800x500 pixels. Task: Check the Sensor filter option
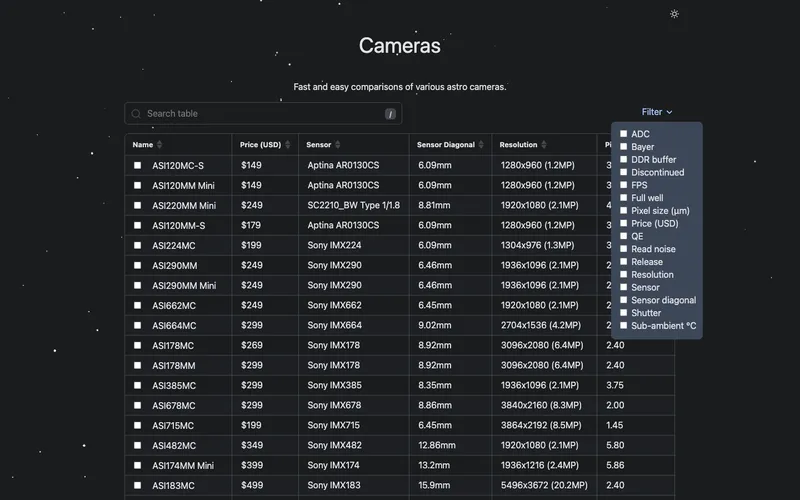coord(623,287)
